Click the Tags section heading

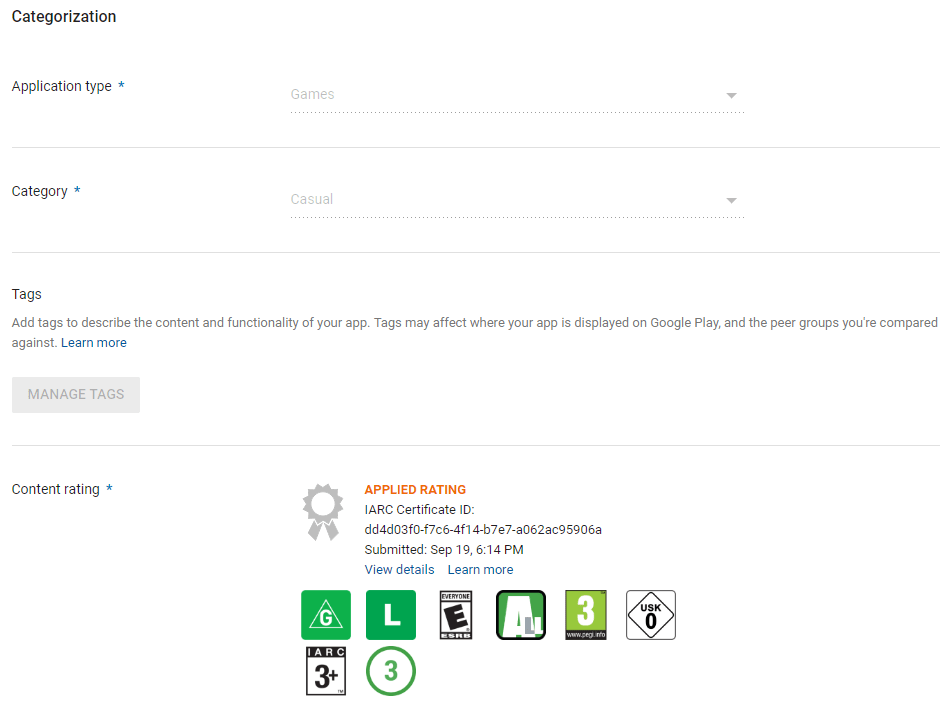(x=26, y=294)
